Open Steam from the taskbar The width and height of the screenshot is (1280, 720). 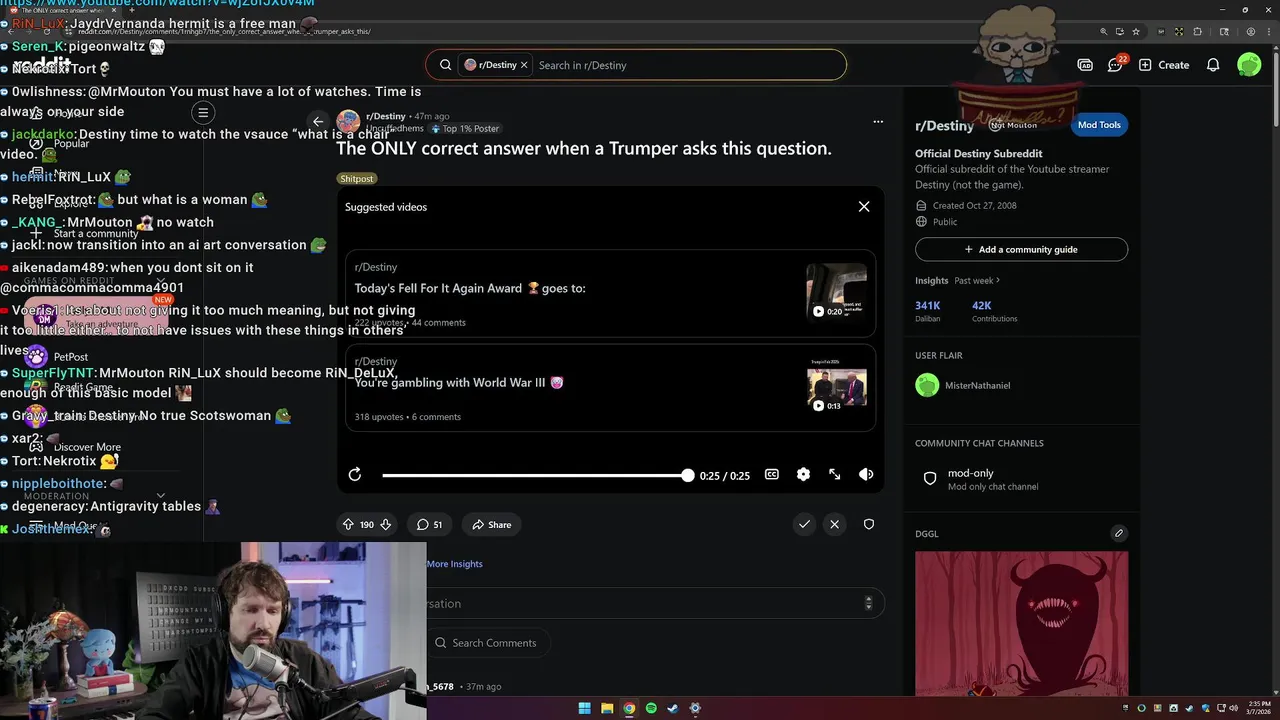(x=673, y=708)
